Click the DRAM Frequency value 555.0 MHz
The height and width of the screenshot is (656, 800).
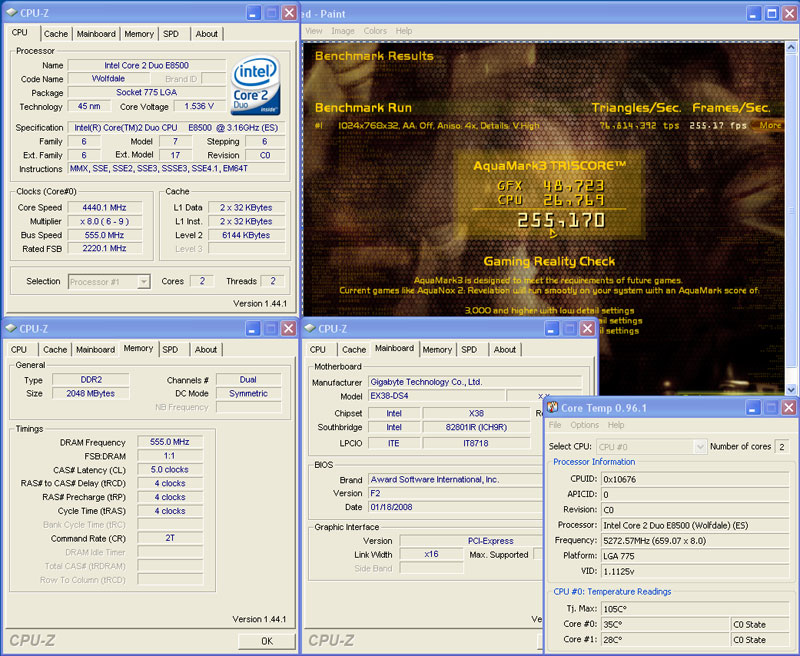(x=170, y=442)
